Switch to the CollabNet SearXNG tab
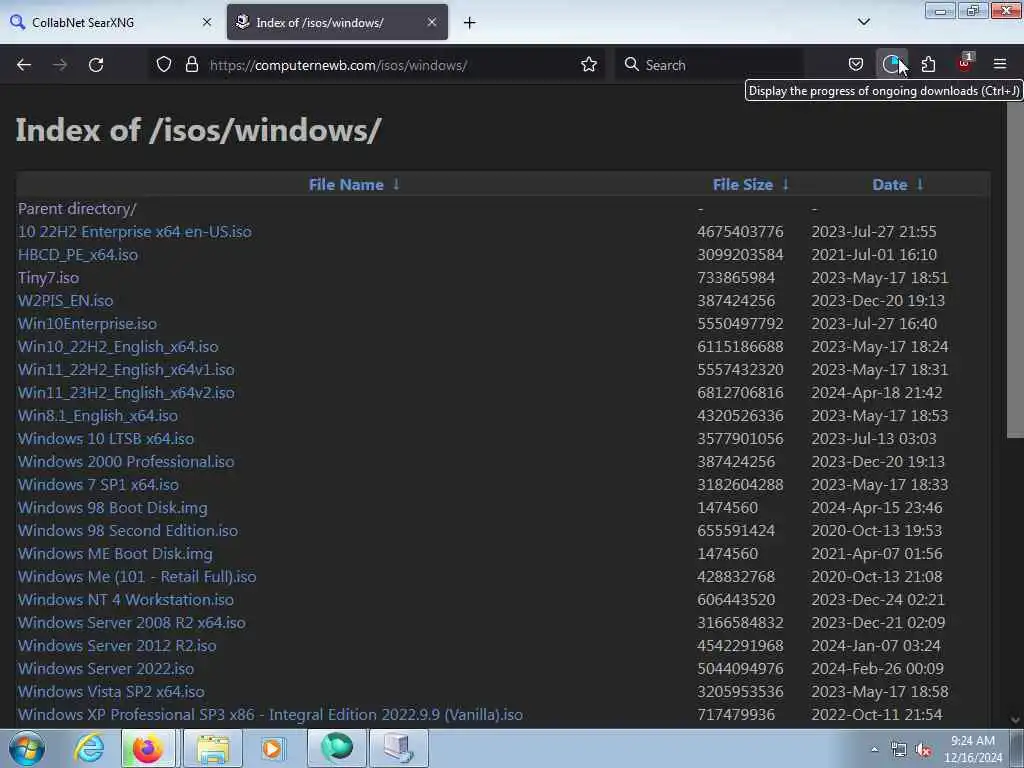Screen dimensions: 1024x768 click(112, 22)
